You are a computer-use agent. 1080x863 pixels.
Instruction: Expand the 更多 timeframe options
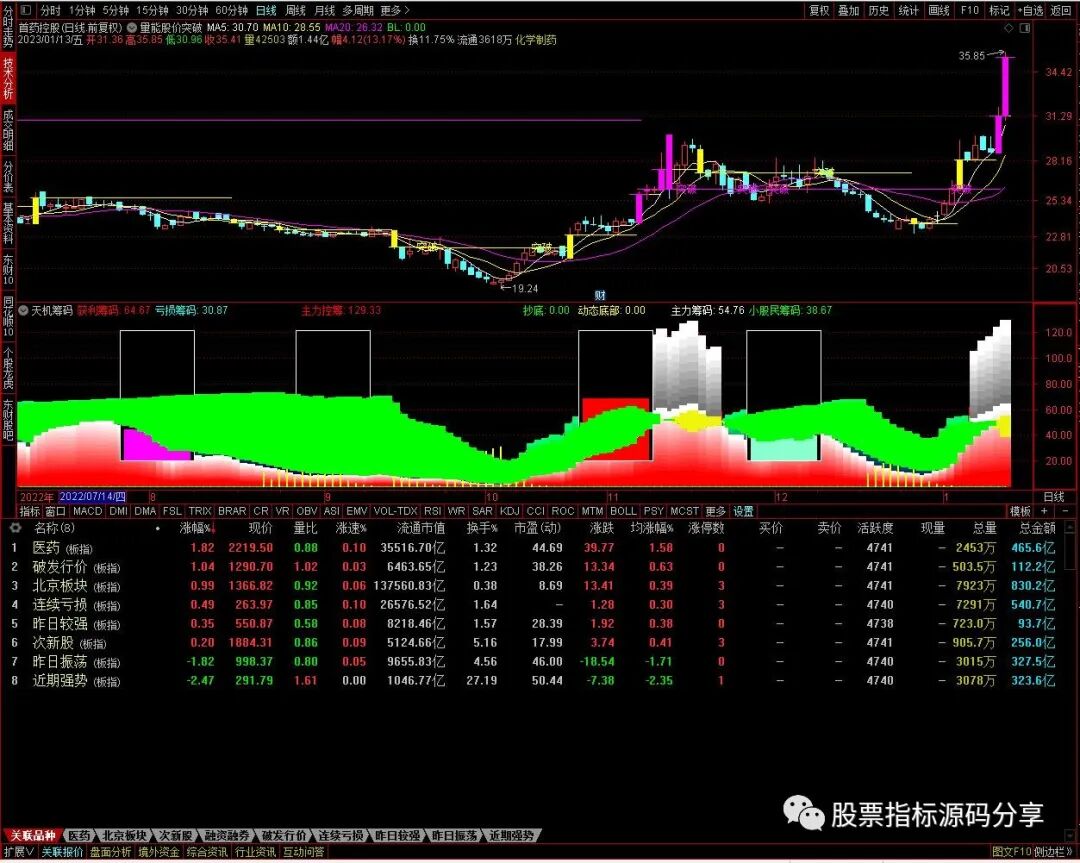coord(395,10)
